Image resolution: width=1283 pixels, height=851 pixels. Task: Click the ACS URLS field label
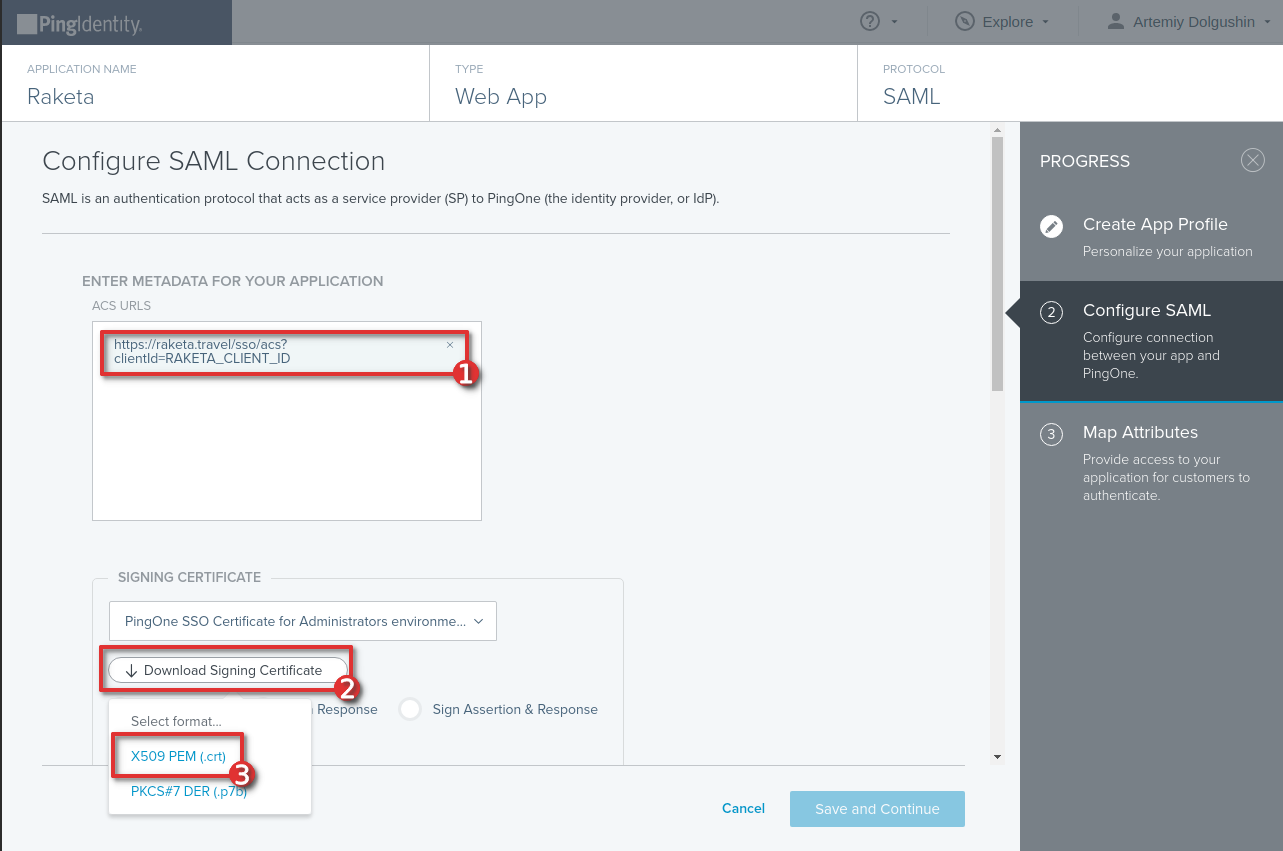tap(121, 305)
